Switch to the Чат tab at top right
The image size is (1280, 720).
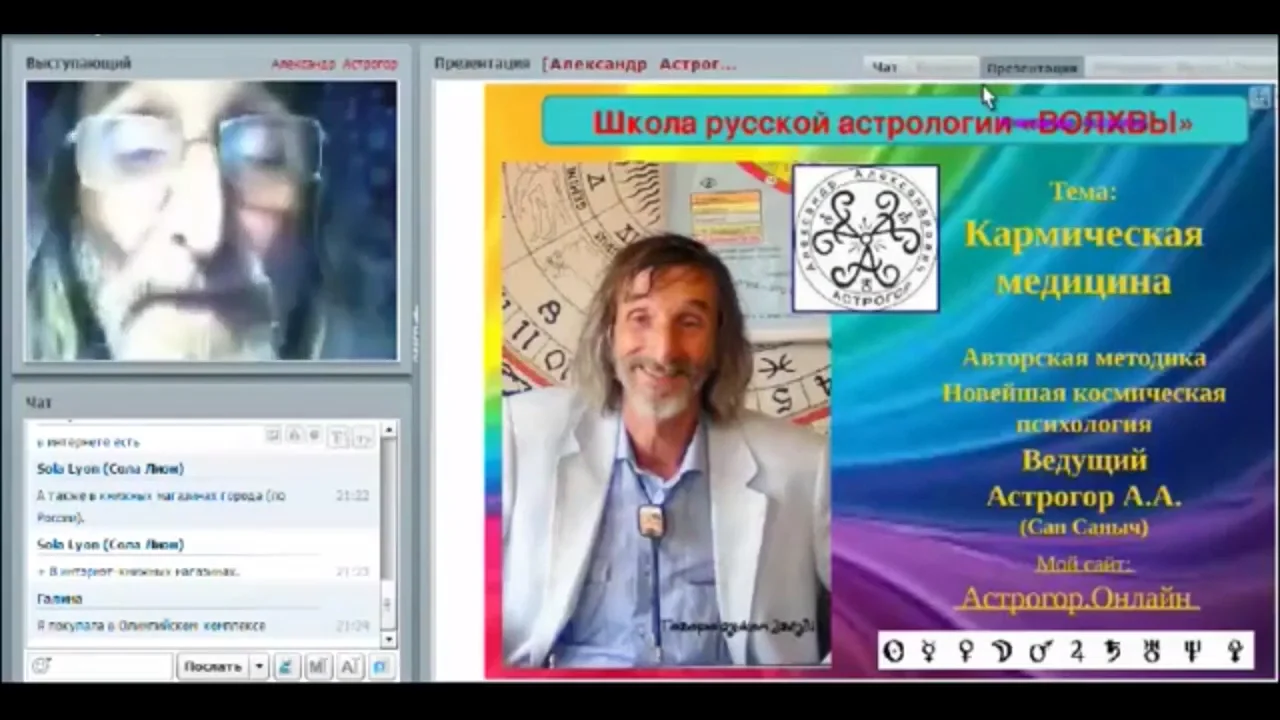[x=885, y=67]
